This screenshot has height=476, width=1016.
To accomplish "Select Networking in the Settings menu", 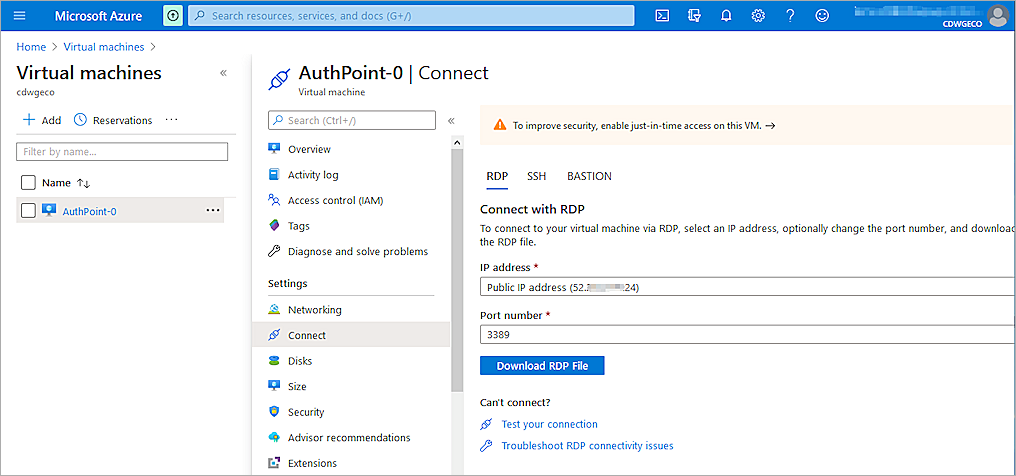I will [x=314, y=310].
